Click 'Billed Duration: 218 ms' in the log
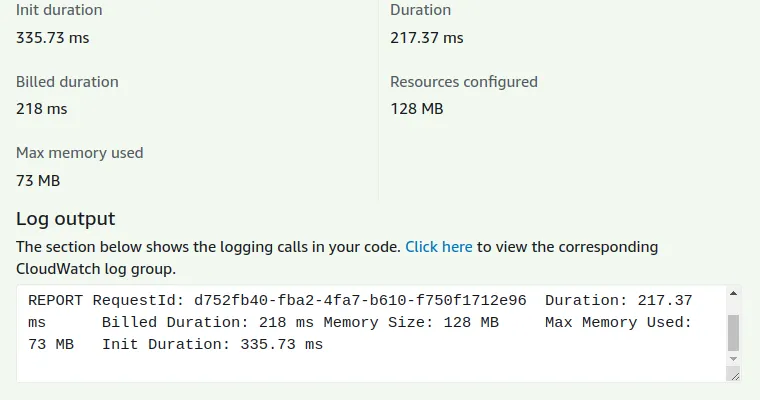 tap(208, 322)
